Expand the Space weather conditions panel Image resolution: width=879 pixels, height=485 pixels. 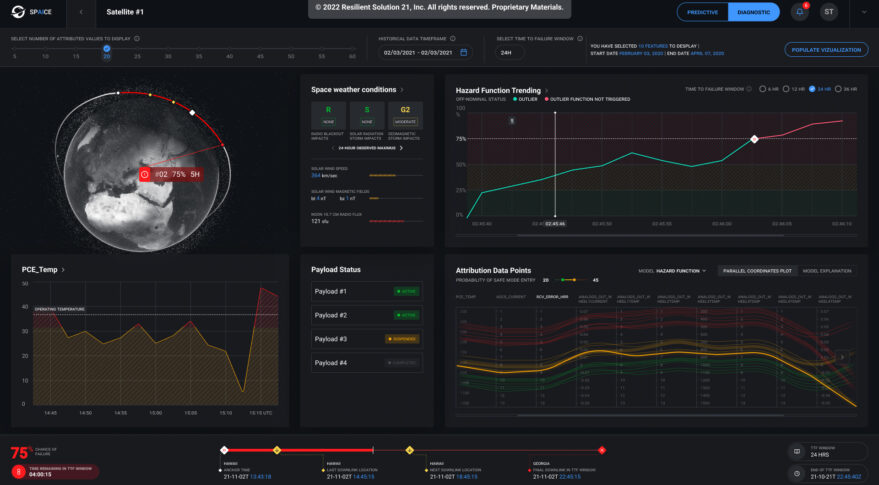401,89
